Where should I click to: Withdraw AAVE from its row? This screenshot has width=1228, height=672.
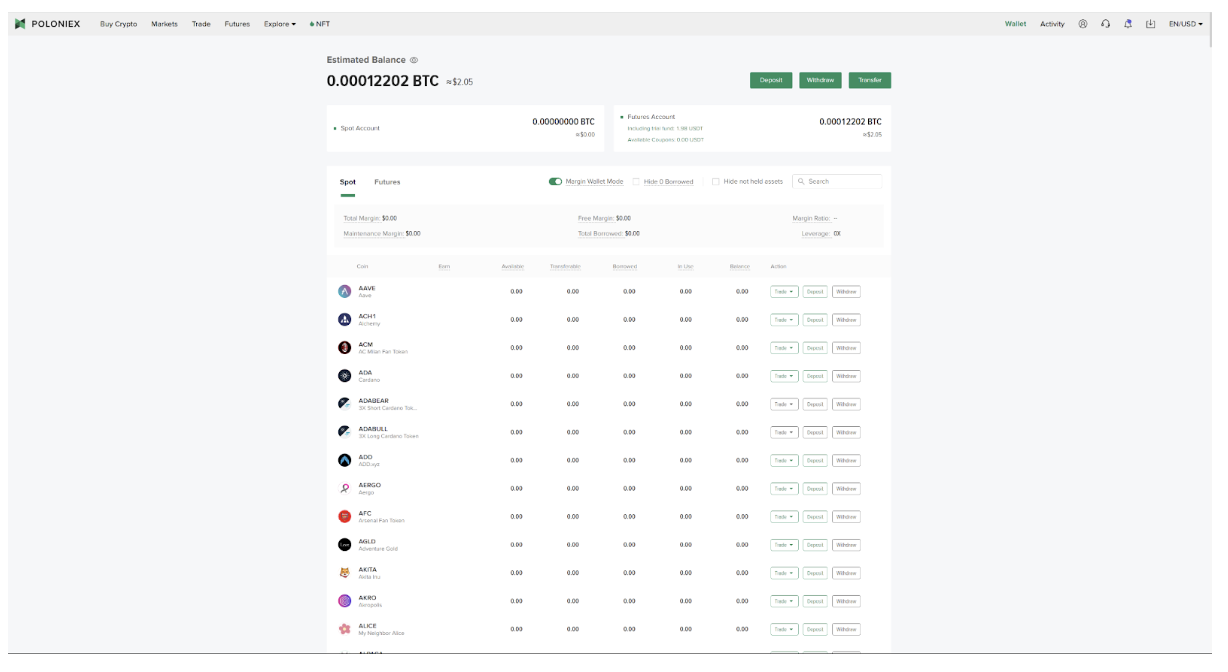(x=846, y=292)
